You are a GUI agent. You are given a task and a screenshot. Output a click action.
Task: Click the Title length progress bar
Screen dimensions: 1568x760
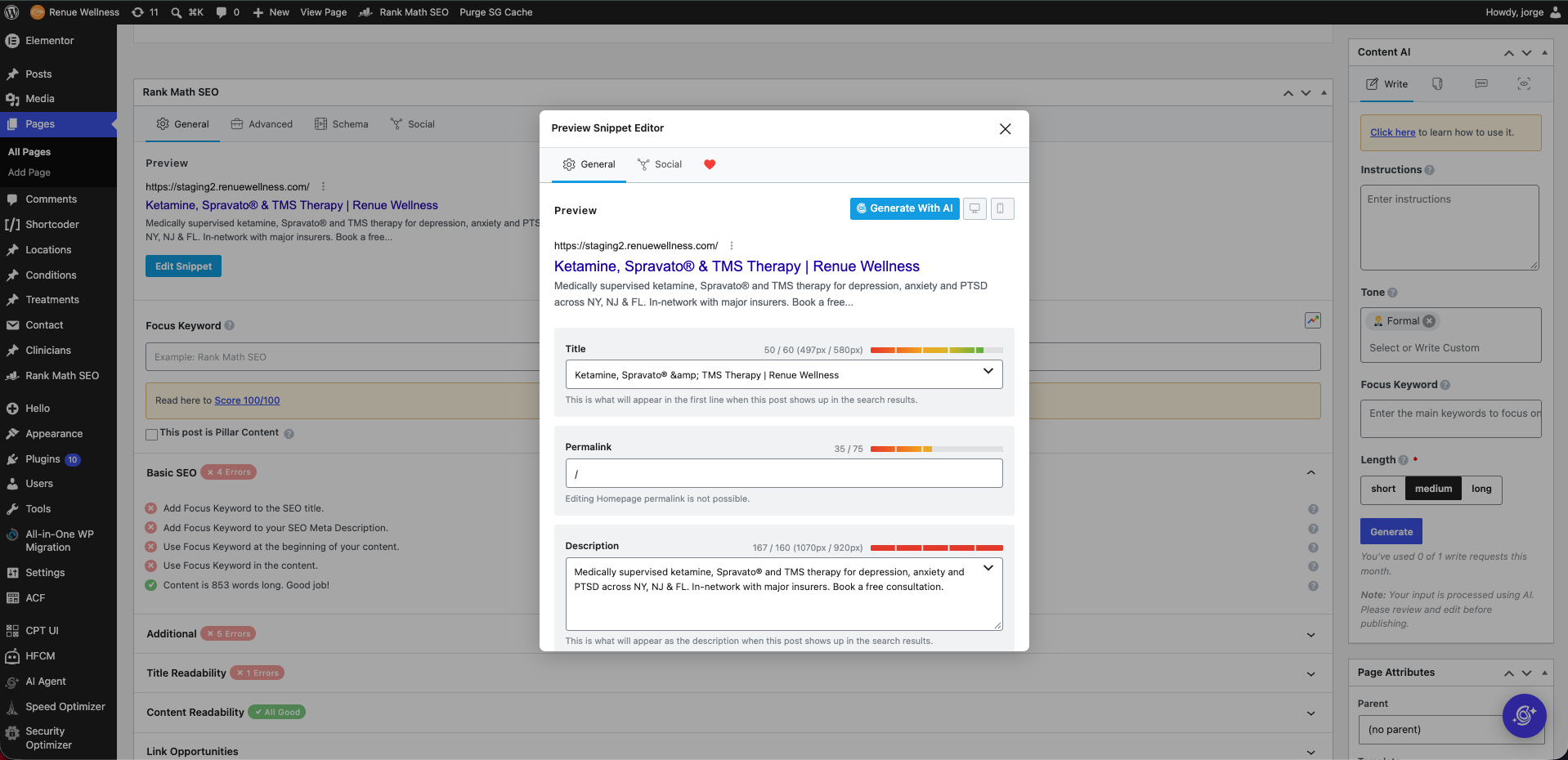point(936,350)
